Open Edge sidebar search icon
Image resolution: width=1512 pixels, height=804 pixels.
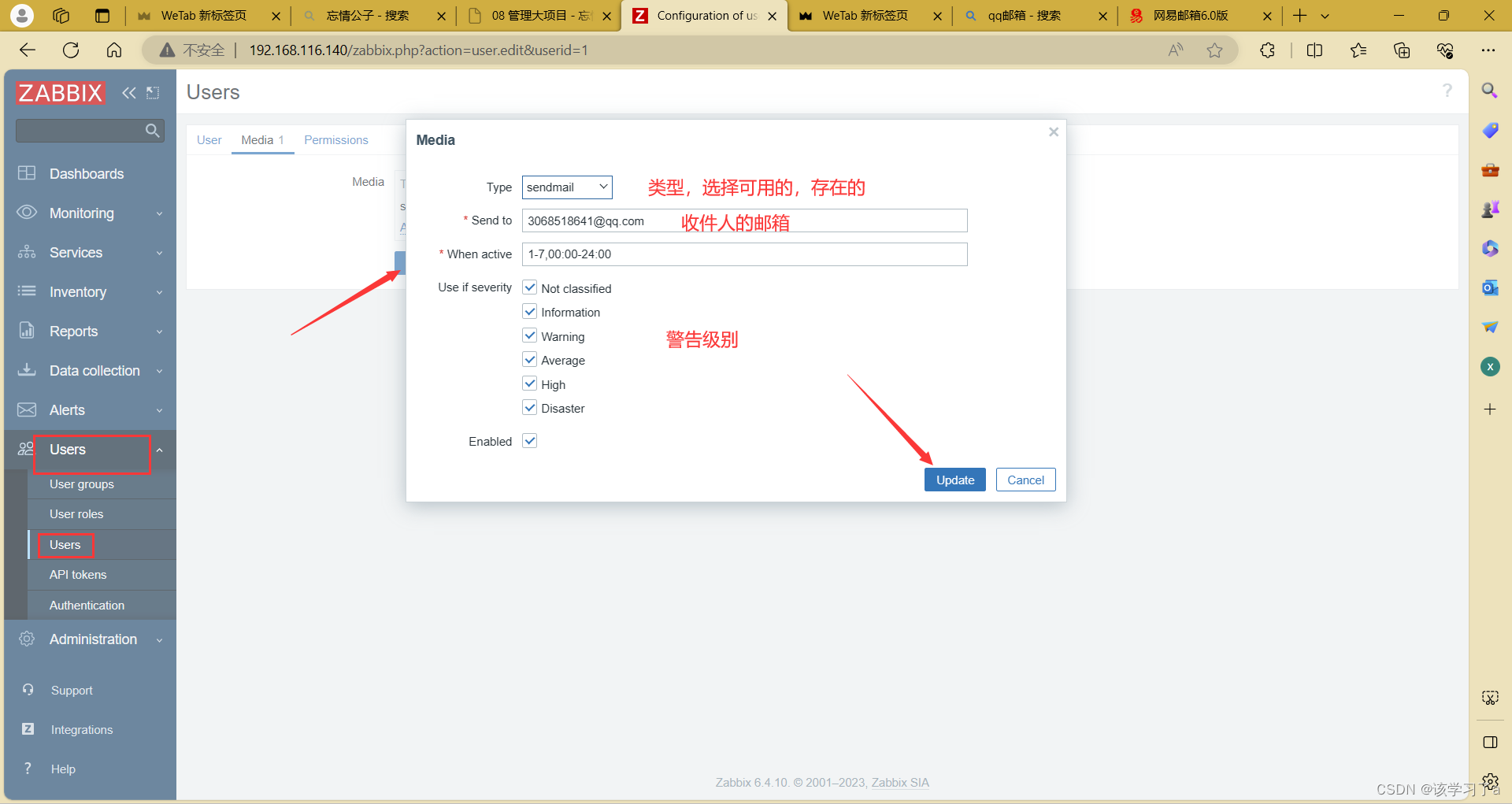pos(1490,91)
